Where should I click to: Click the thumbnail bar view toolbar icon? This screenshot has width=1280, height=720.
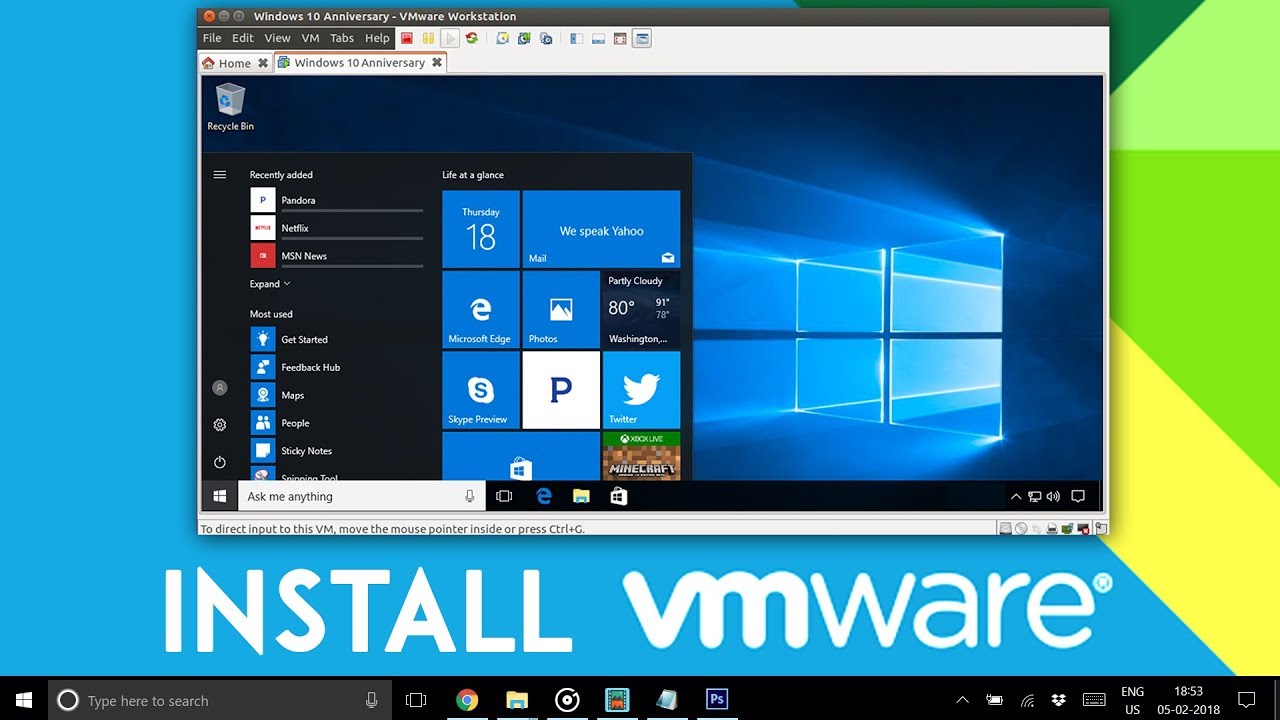pos(598,38)
